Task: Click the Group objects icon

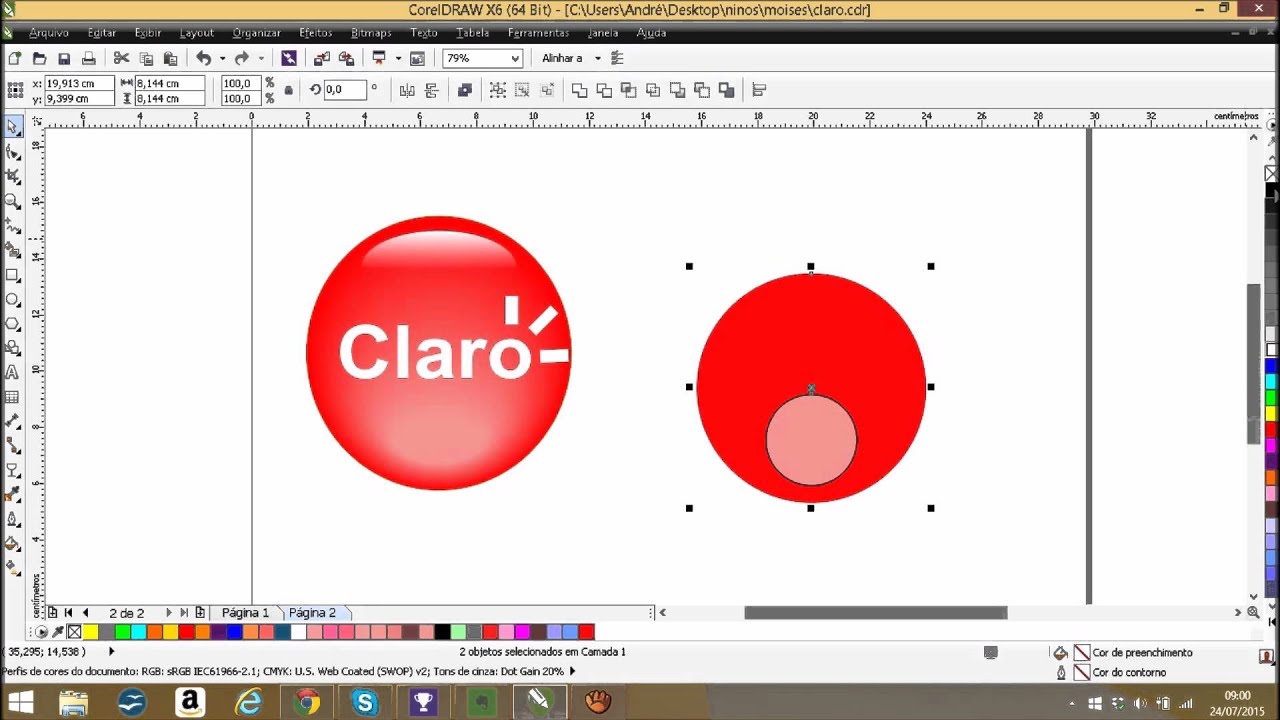Action: 497,90
